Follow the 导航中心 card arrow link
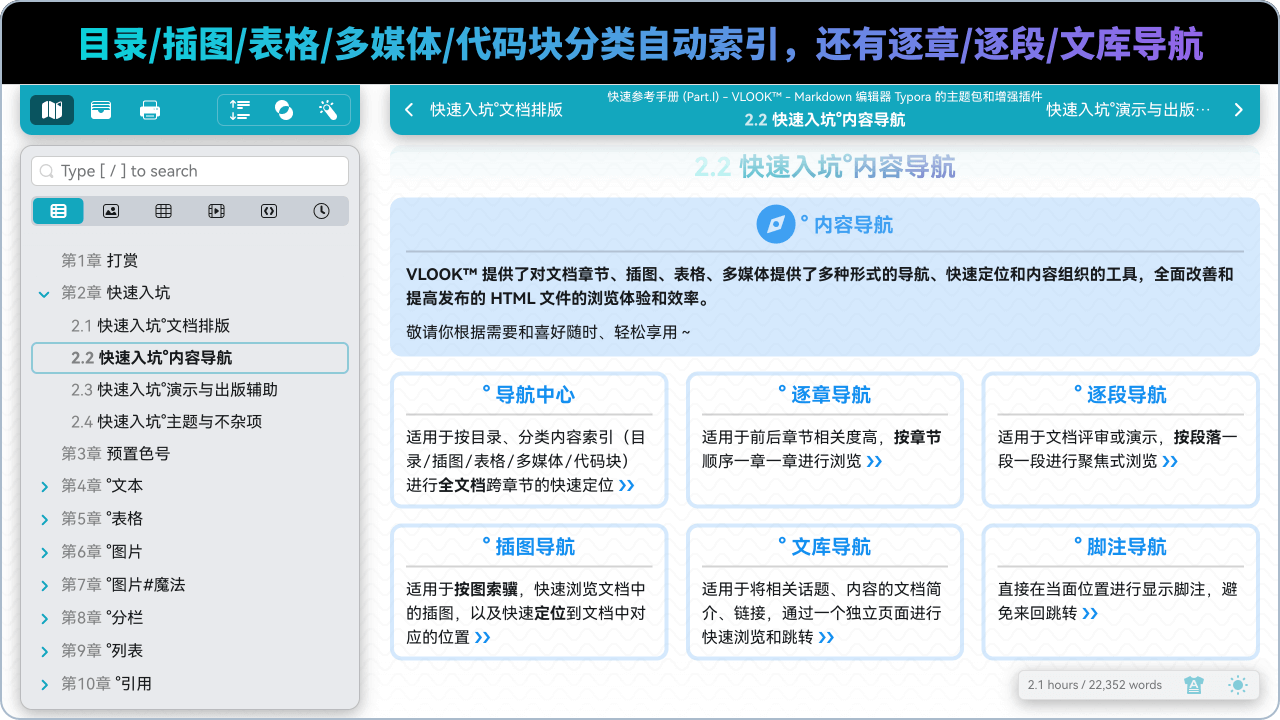Screen dimensions: 1280x720 tap(626, 486)
